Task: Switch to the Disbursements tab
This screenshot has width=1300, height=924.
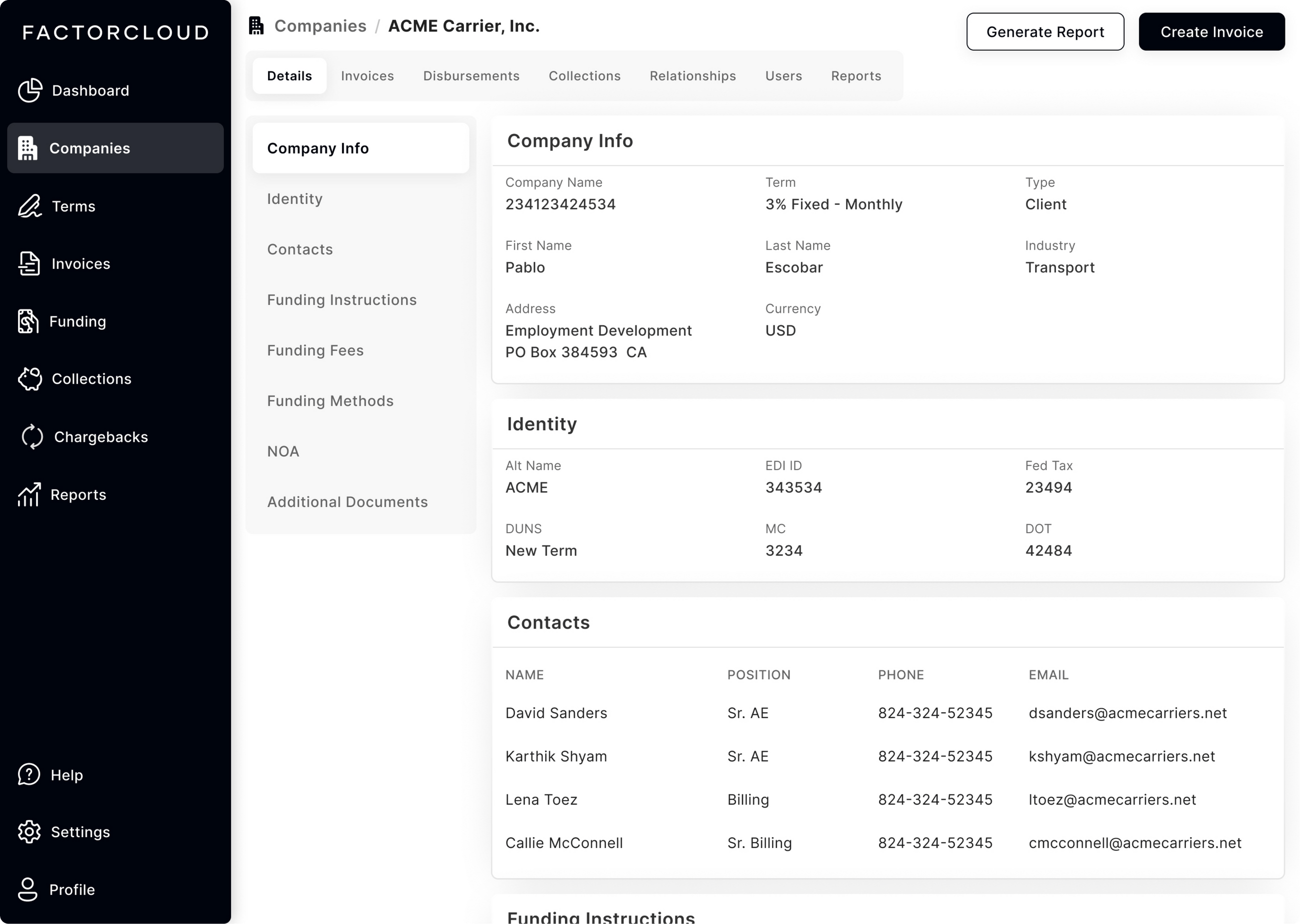Action: click(471, 75)
